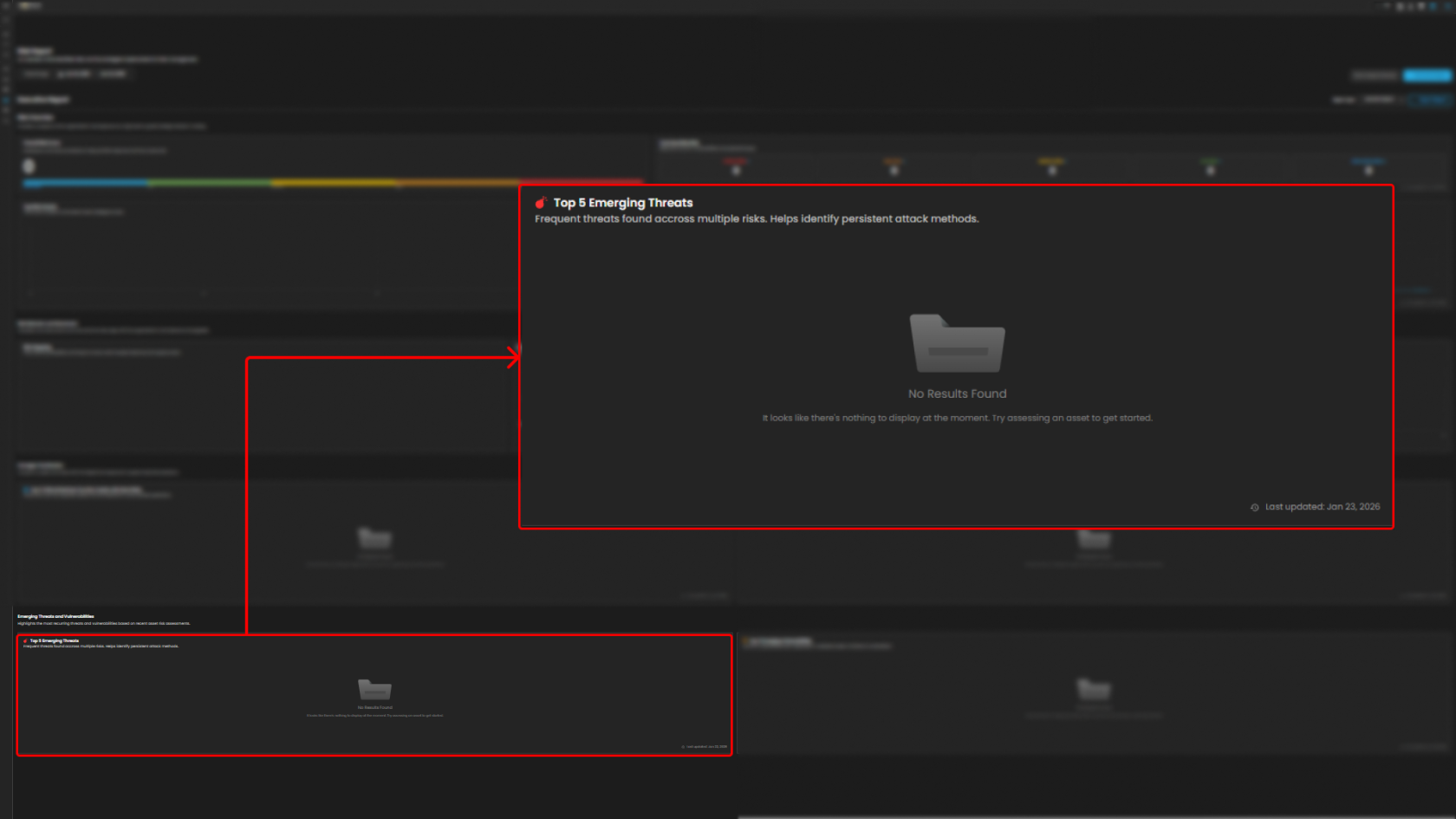Click the highlighted blue icon in the left sidebar
The image size is (1456, 819).
coord(6,101)
